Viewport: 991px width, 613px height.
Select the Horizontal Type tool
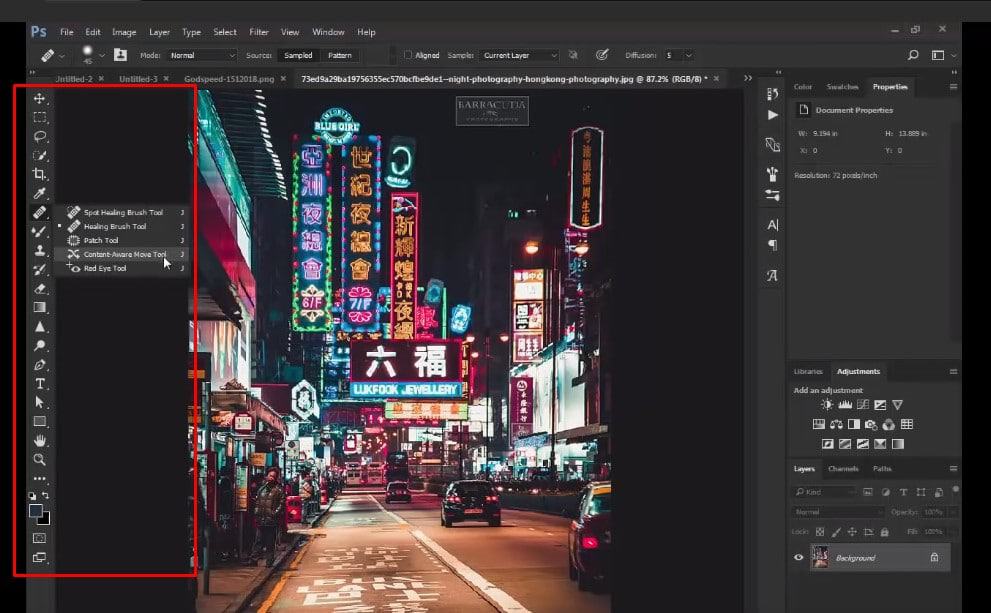click(x=39, y=384)
